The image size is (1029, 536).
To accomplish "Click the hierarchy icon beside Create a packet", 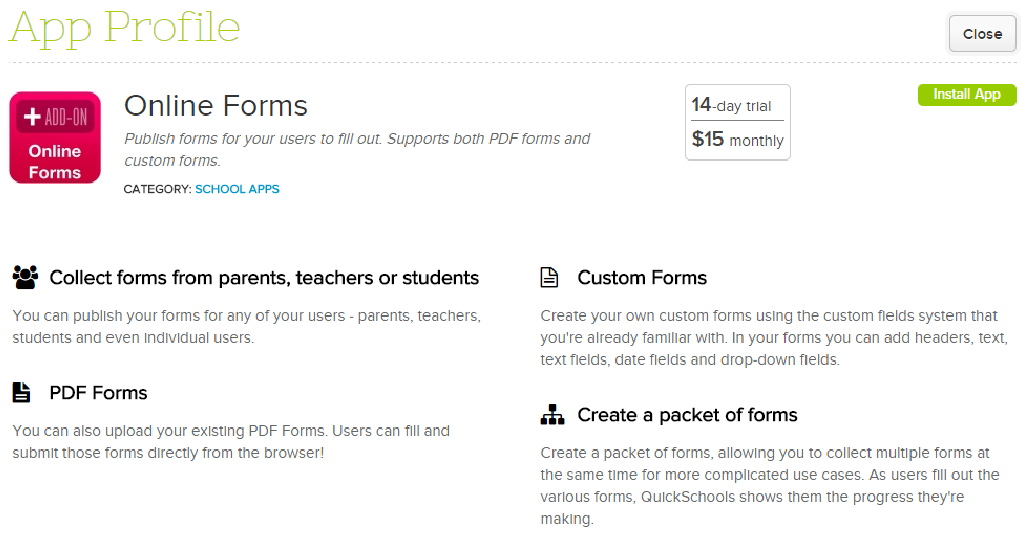I will coord(552,415).
